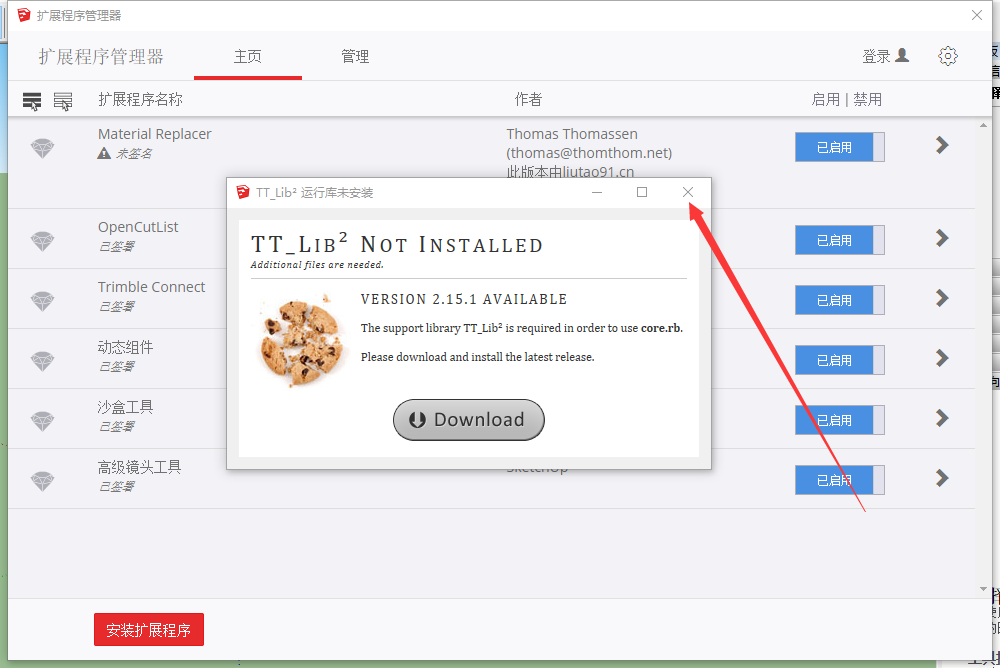
Task: Select the 高级镜头工具 extension name
Action: [139, 467]
